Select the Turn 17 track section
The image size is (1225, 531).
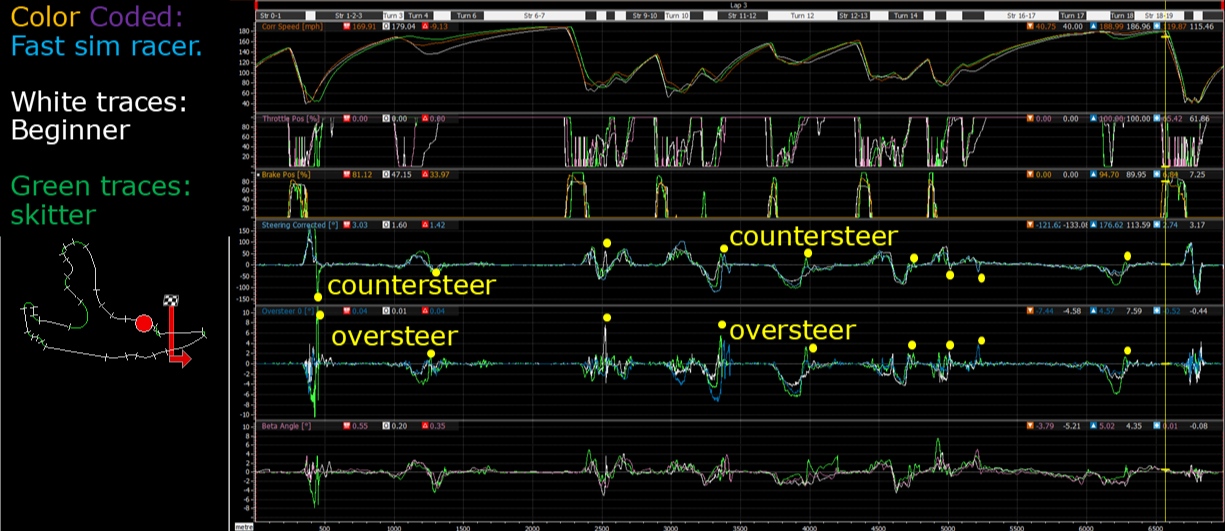pos(1073,17)
